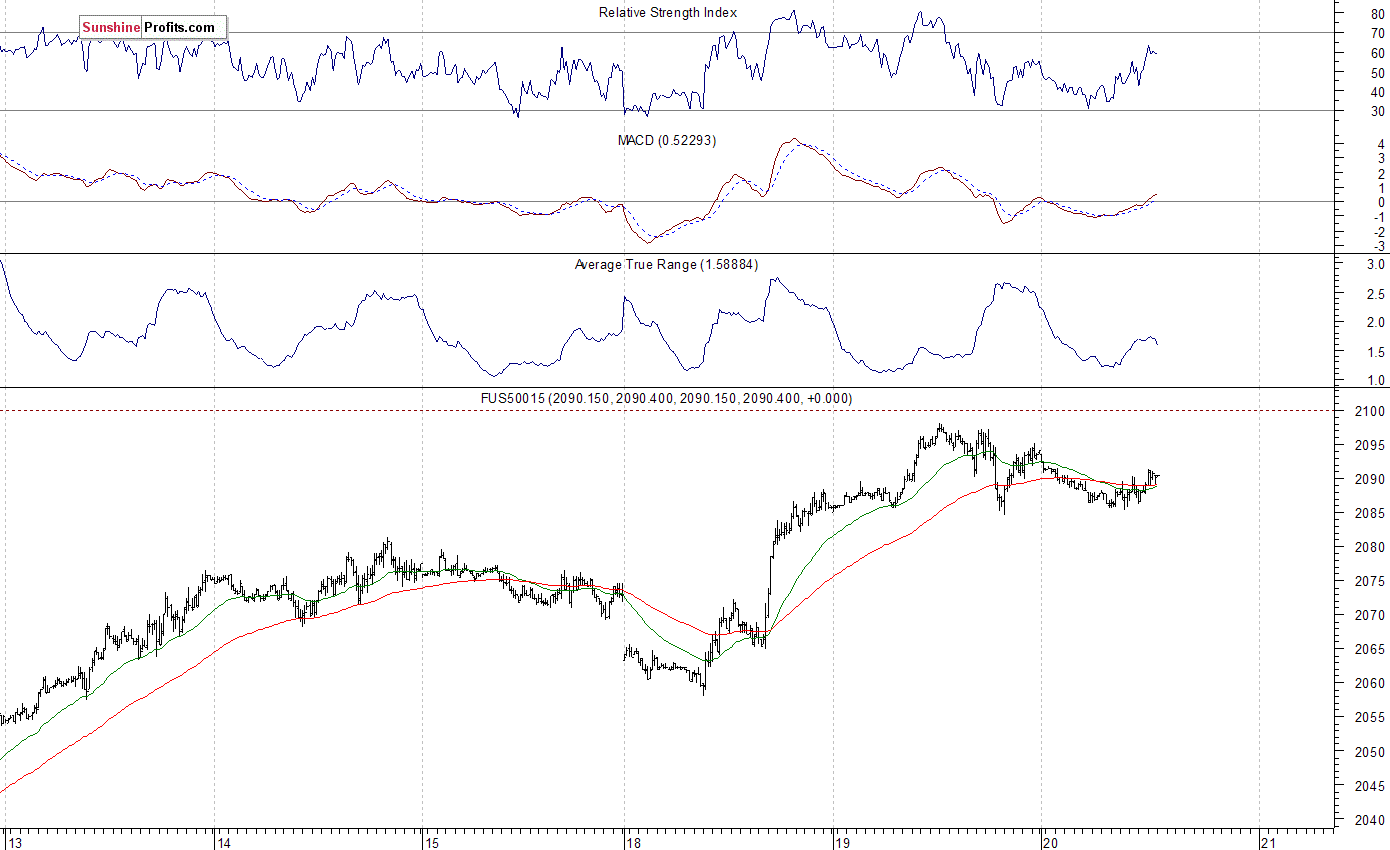Click the 2065 price axis label
The image size is (1390, 850).
[1370, 650]
